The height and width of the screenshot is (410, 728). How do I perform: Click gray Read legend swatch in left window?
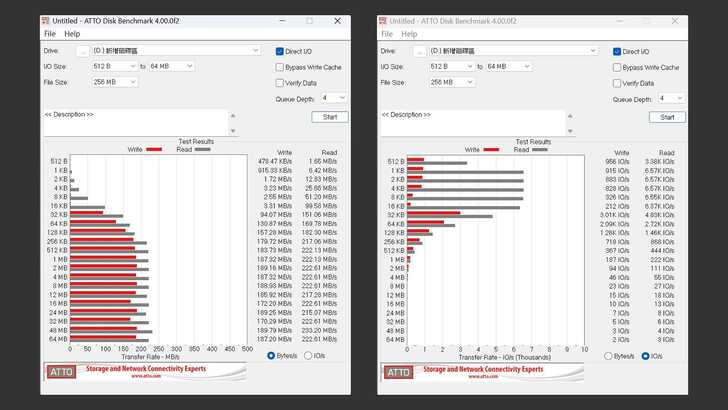[x=202, y=150]
